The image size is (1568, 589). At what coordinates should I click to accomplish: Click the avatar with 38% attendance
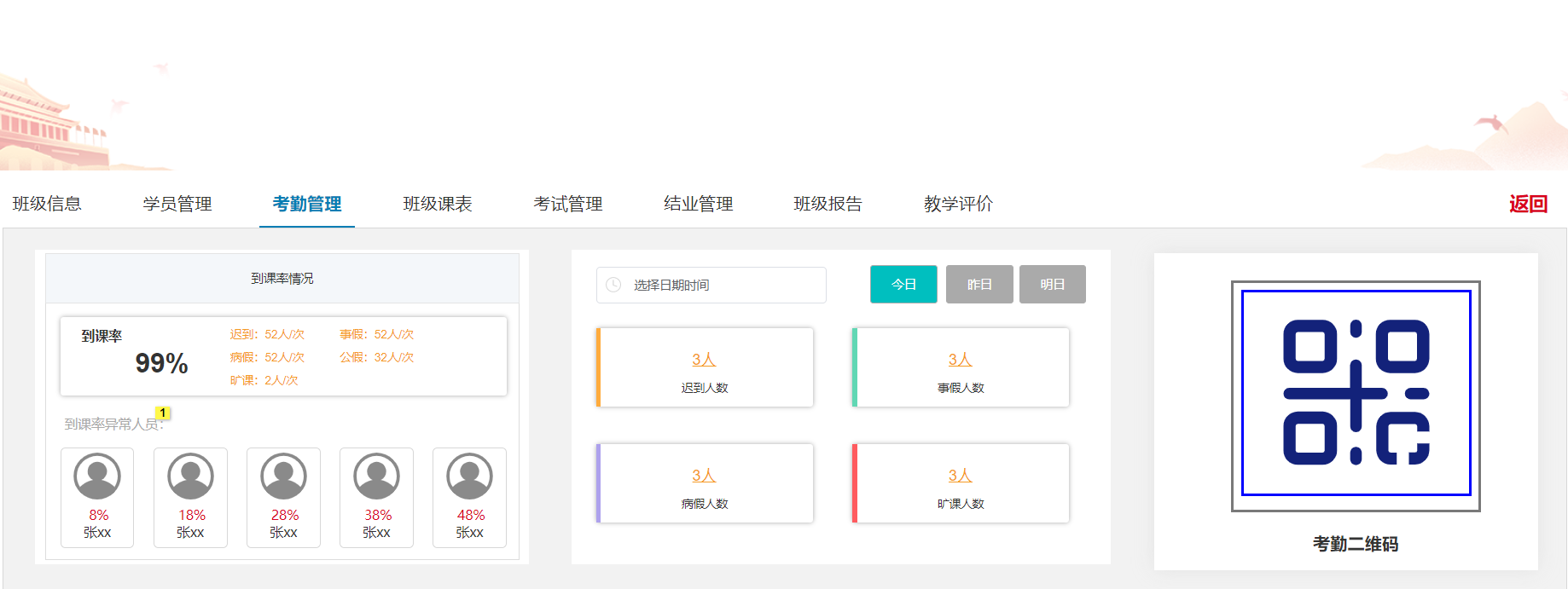(x=376, y=476)
